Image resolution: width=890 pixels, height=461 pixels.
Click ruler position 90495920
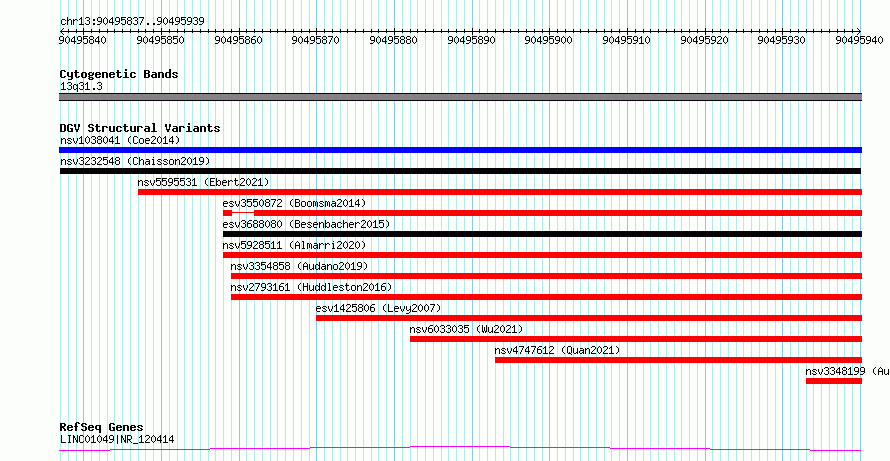(705, 40)
